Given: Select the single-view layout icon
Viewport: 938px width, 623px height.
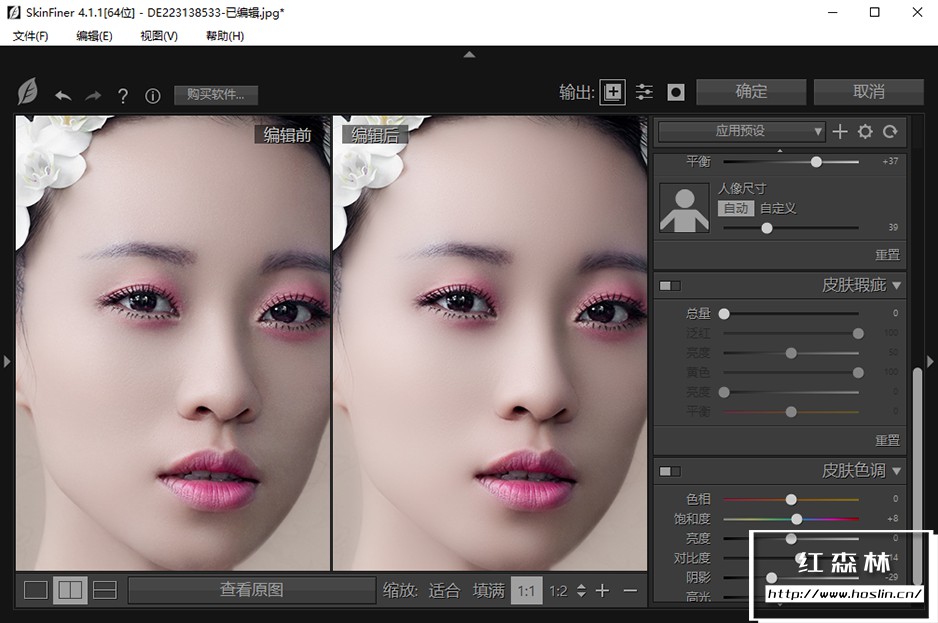Looking at the screenshot, I should (36, 590).
